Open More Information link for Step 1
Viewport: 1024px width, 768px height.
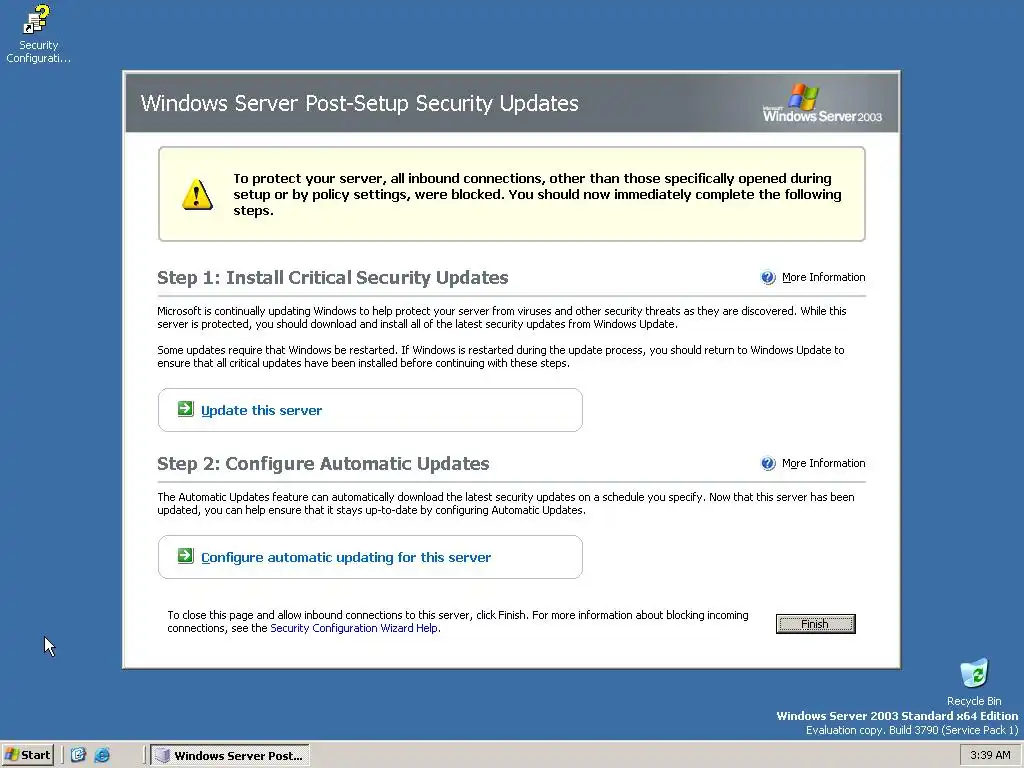(824, 278)
